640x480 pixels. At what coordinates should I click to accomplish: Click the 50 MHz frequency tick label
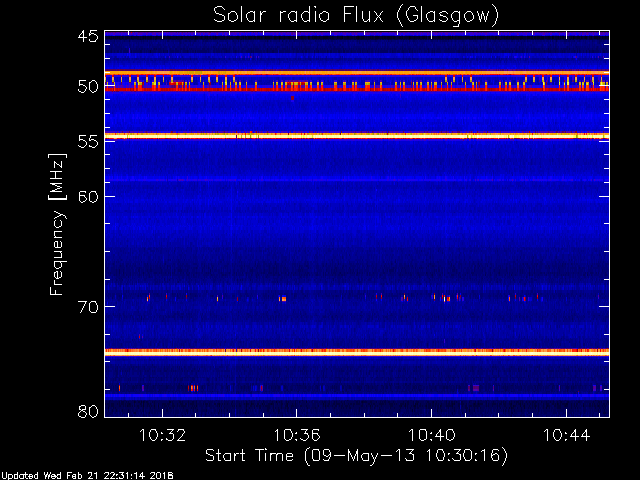pyautogui.click(x=87, y=87)
